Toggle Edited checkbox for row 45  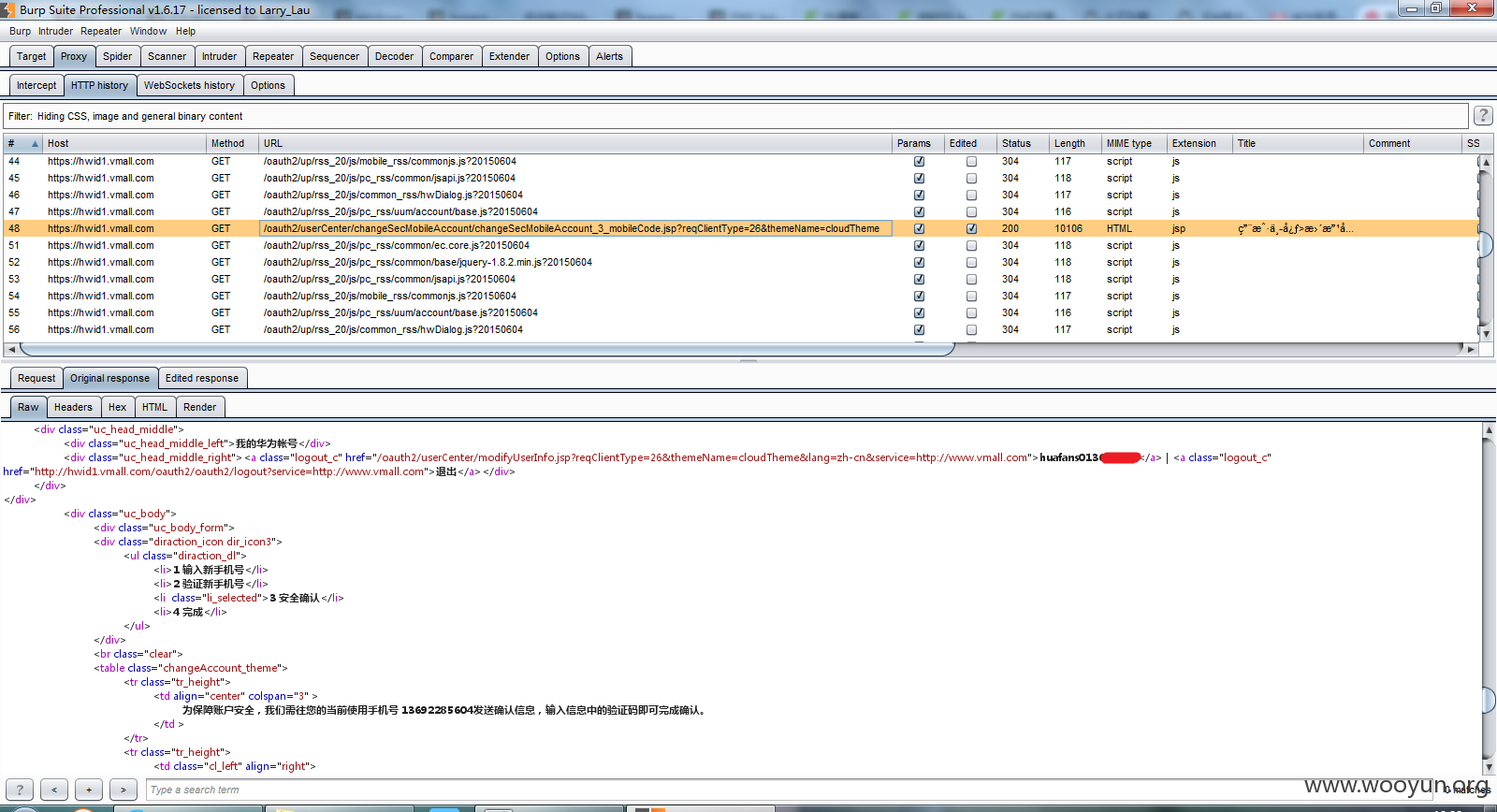pos(971,178)
